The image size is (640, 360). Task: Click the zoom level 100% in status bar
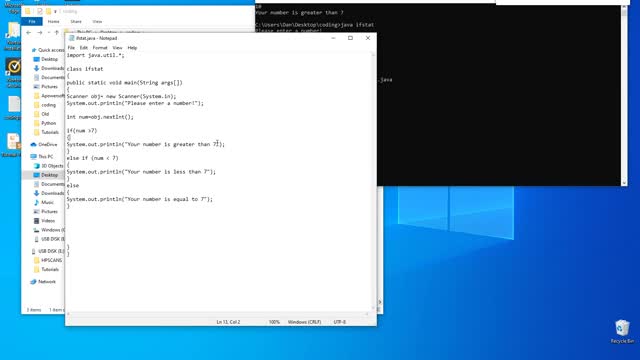[x=274, y=322]
